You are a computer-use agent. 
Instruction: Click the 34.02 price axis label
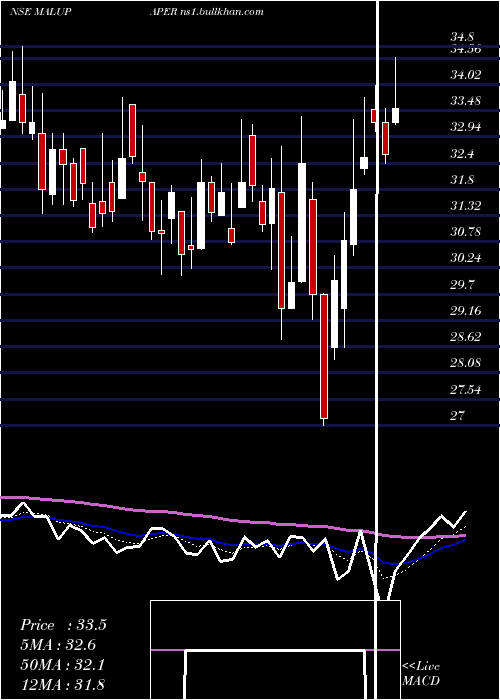466,75
